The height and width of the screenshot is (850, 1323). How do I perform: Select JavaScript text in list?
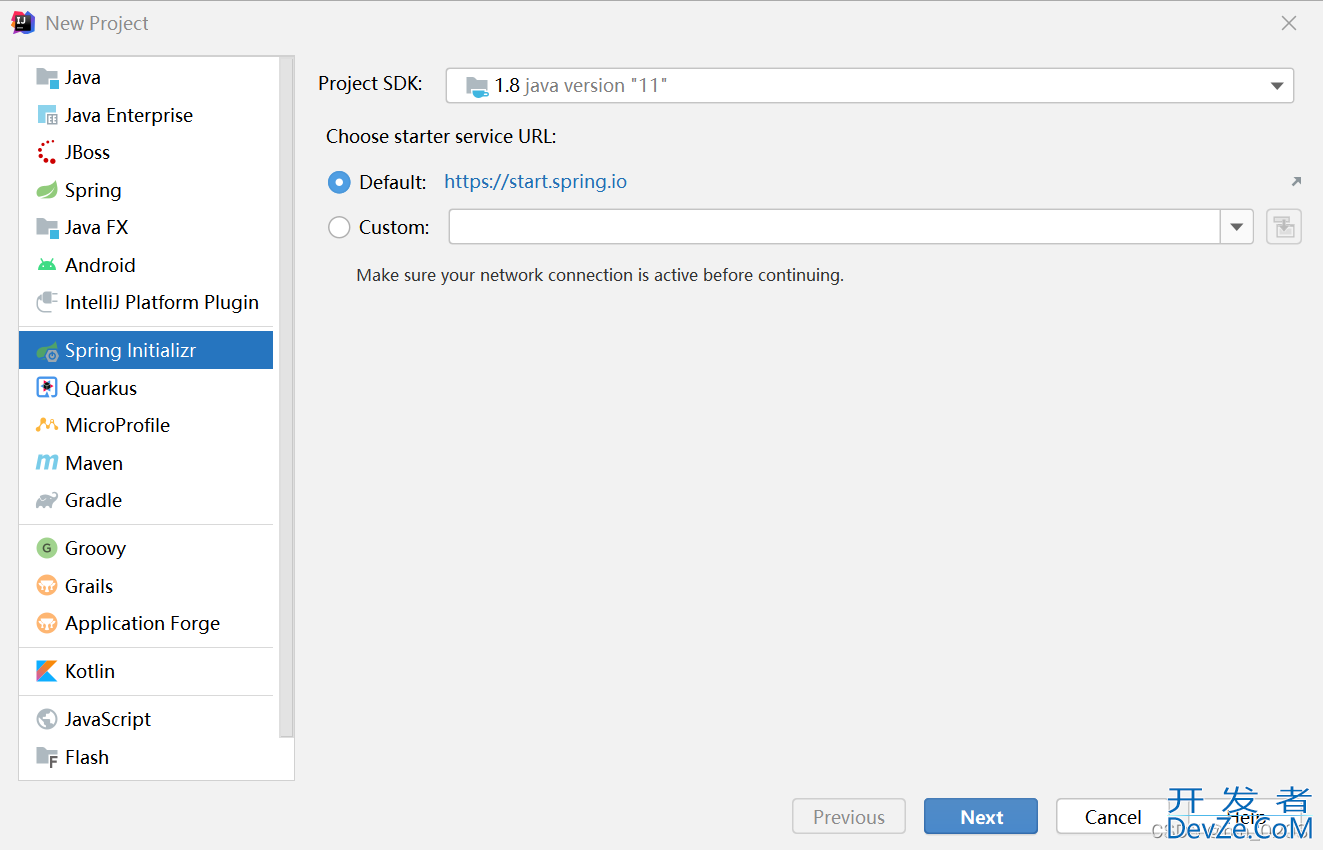pyautogui.click(x=108, y=719)
